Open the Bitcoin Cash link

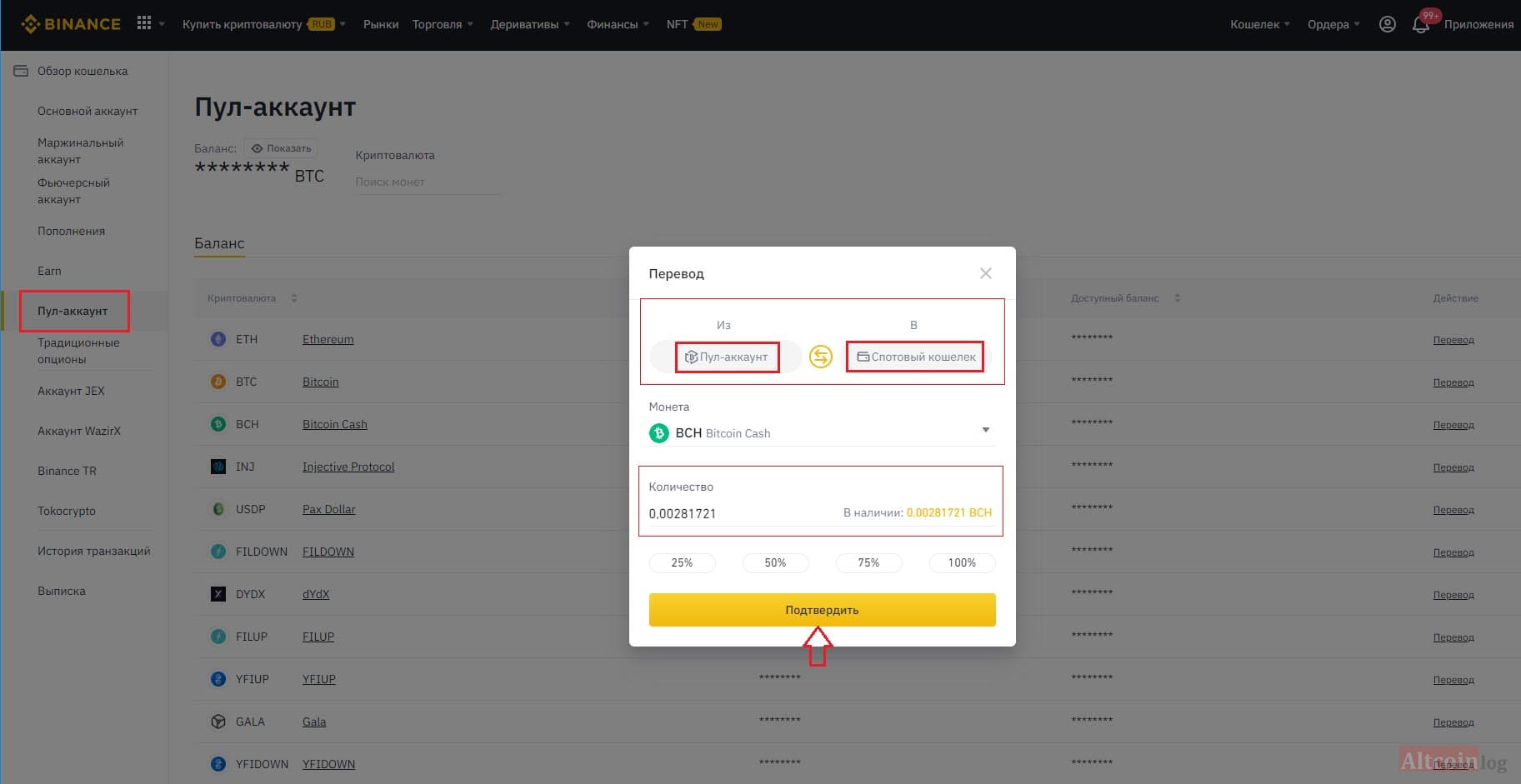point(335,424)
